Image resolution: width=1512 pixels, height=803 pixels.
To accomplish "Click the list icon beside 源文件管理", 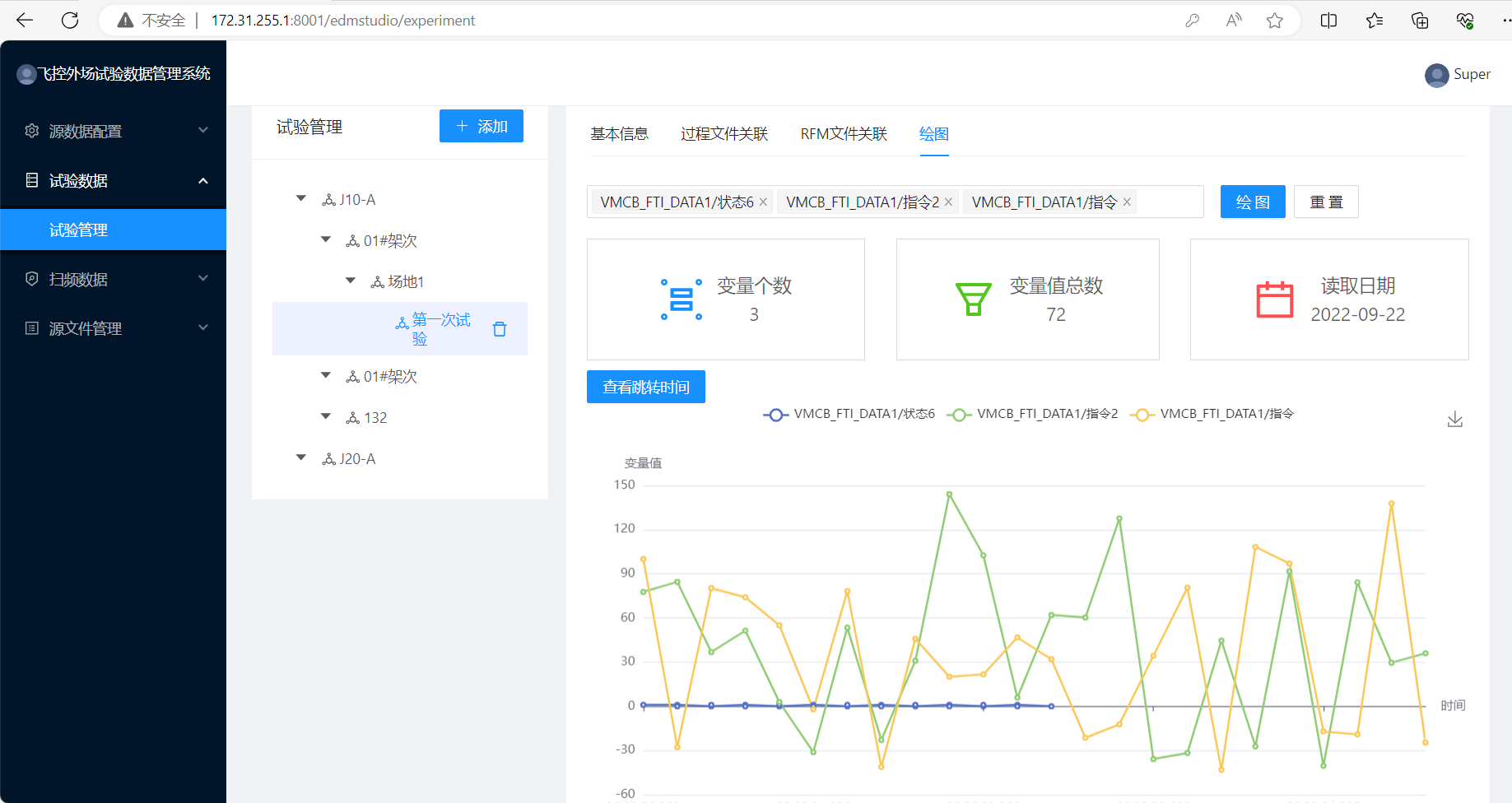I will click(x=32, y=328).
